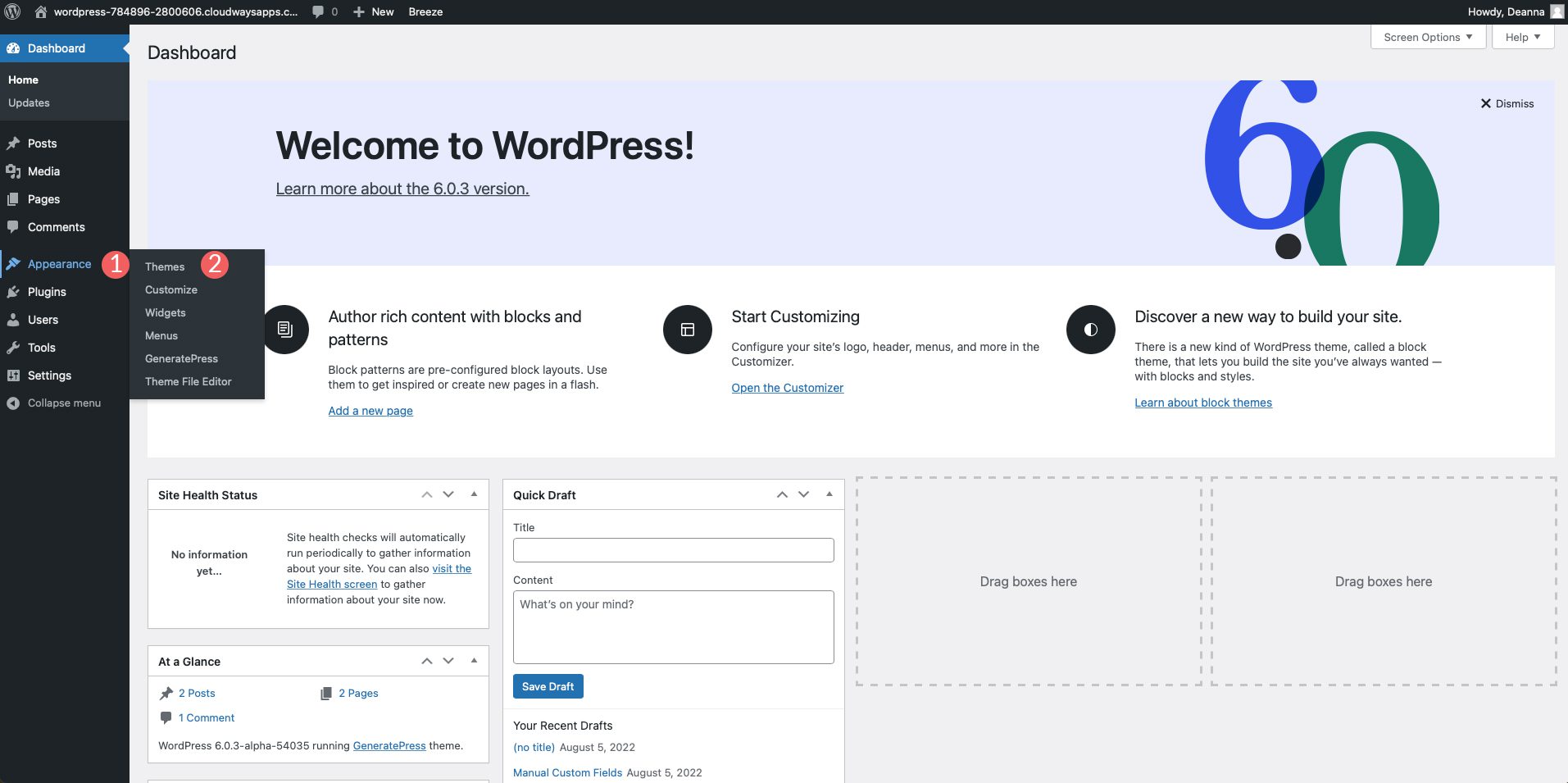Open the Media library using its sidebar icon
1568x783 pixels.
pos(14,171)
